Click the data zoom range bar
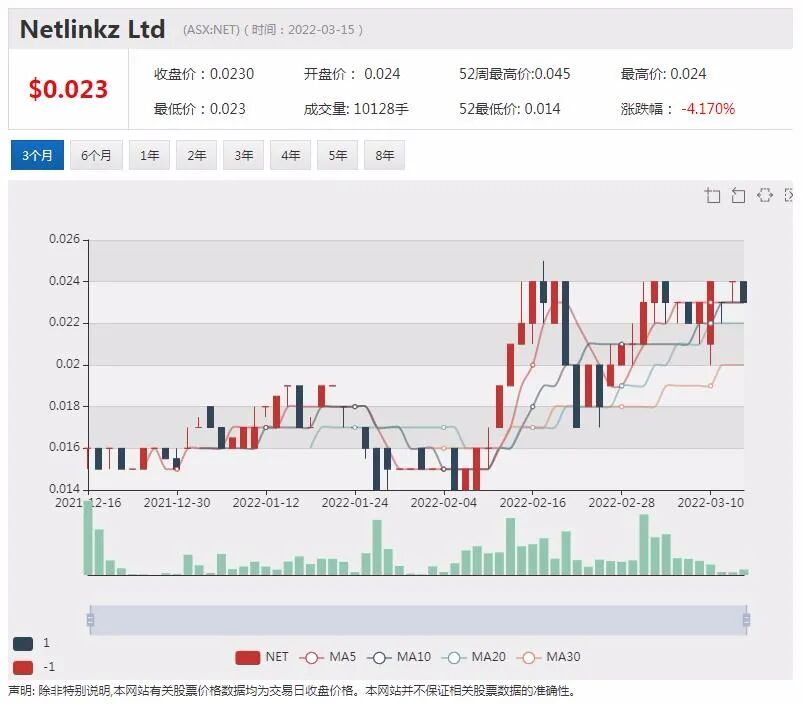This screenshot has width=802, height=705. (x=418, y=620)
